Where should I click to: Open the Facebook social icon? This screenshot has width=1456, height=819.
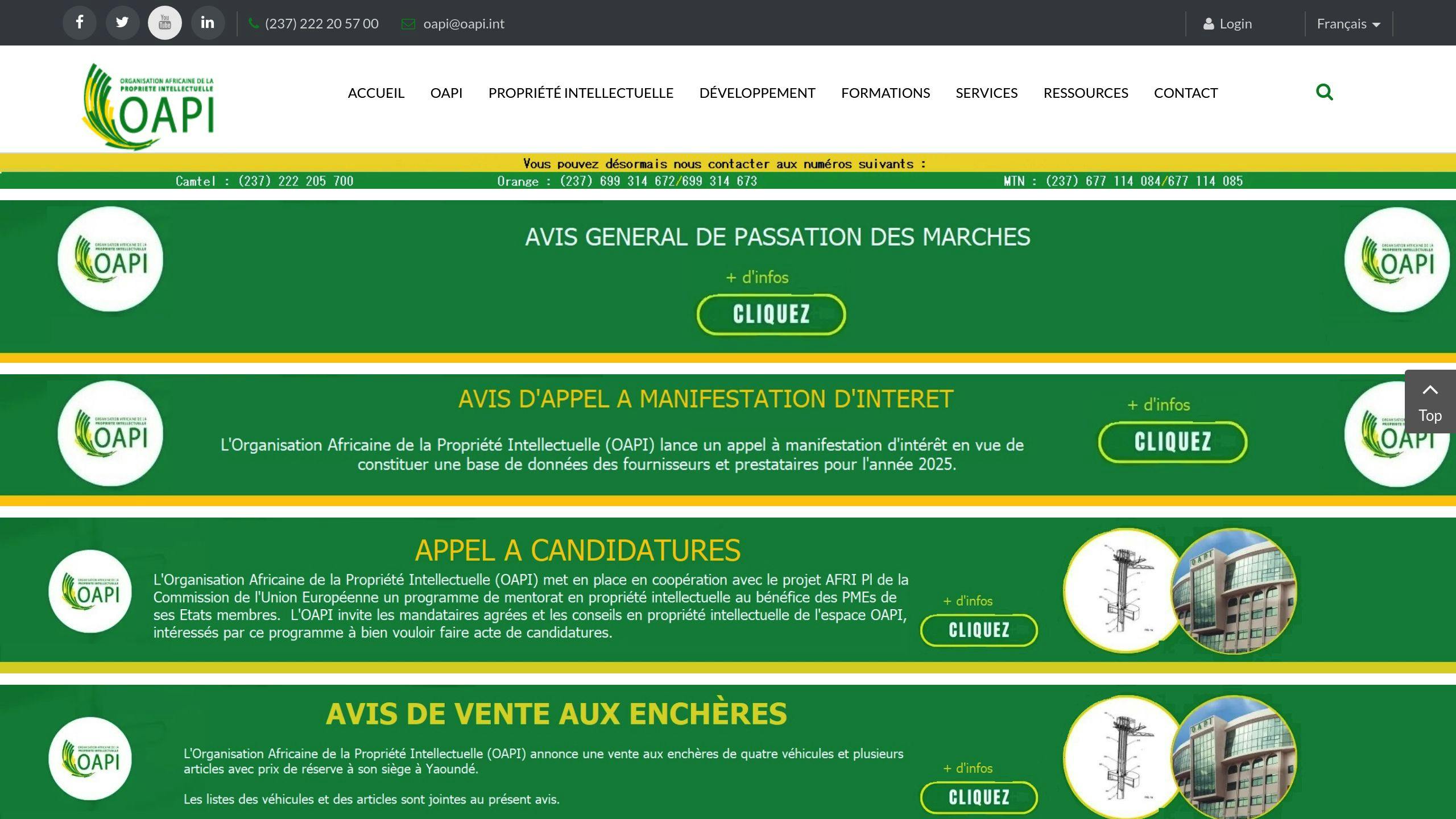coord(80,23)
